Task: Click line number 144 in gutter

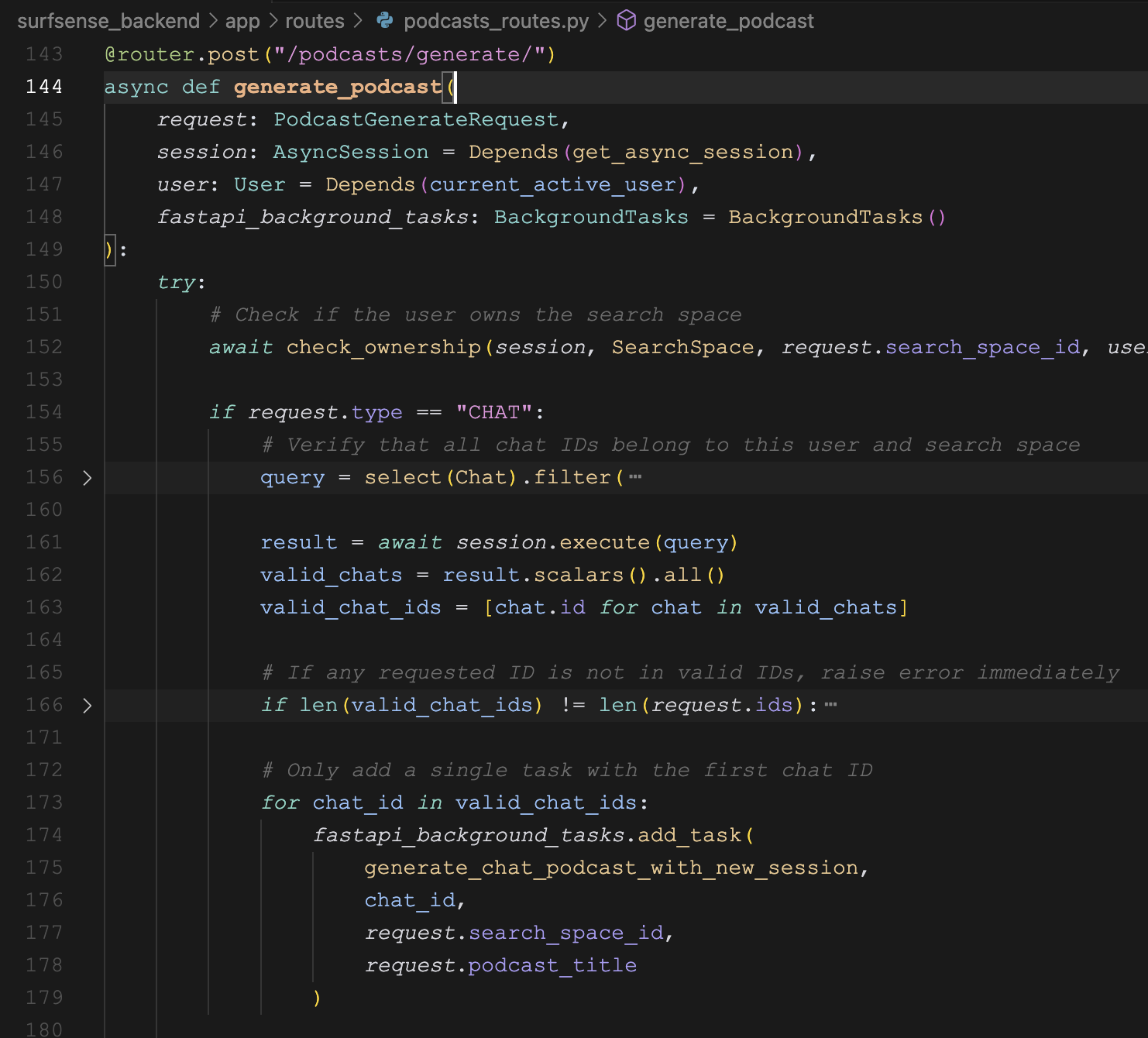Action: tap(44, 87)
